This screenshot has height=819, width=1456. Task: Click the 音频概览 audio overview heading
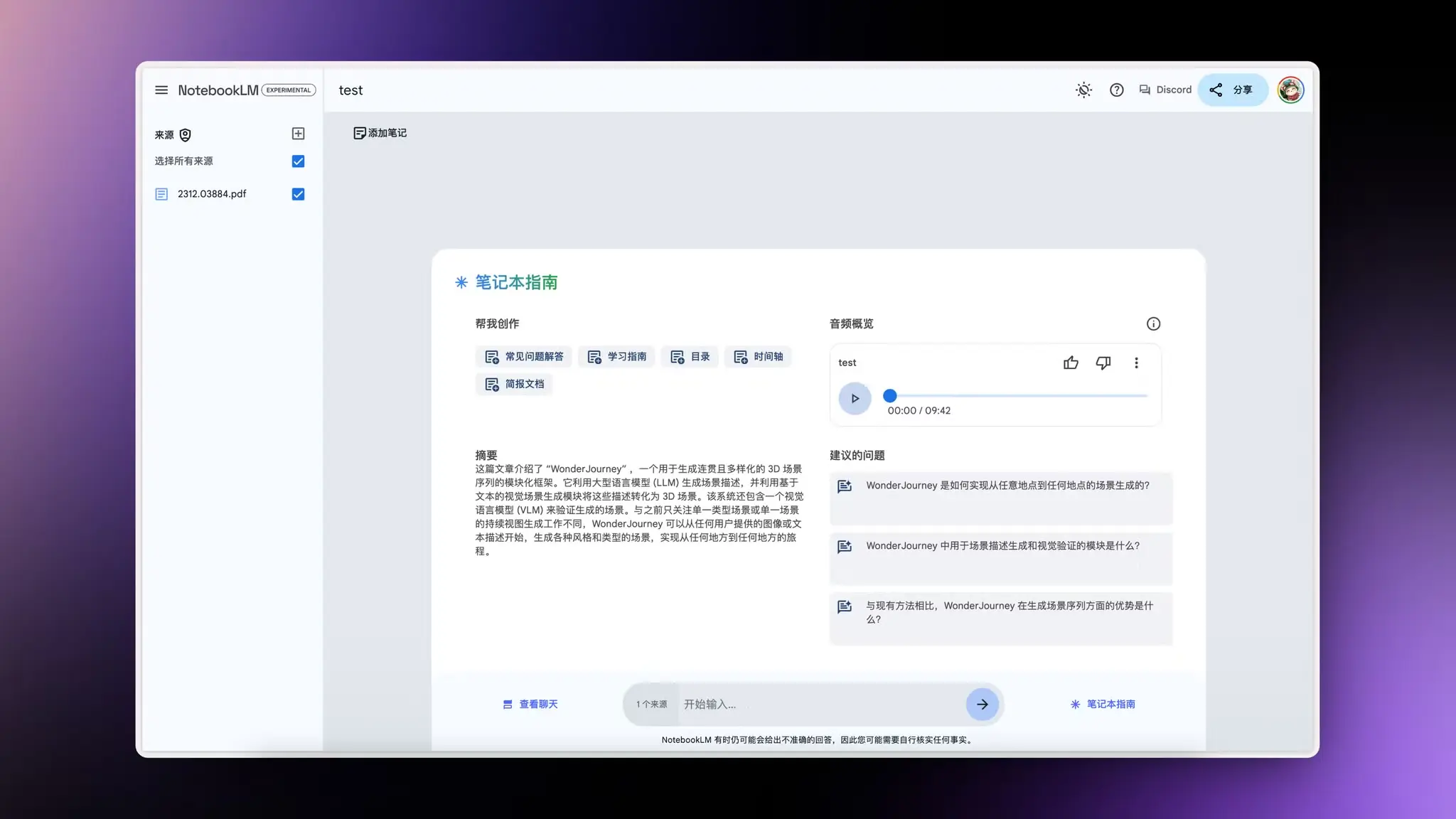(851, 324)
